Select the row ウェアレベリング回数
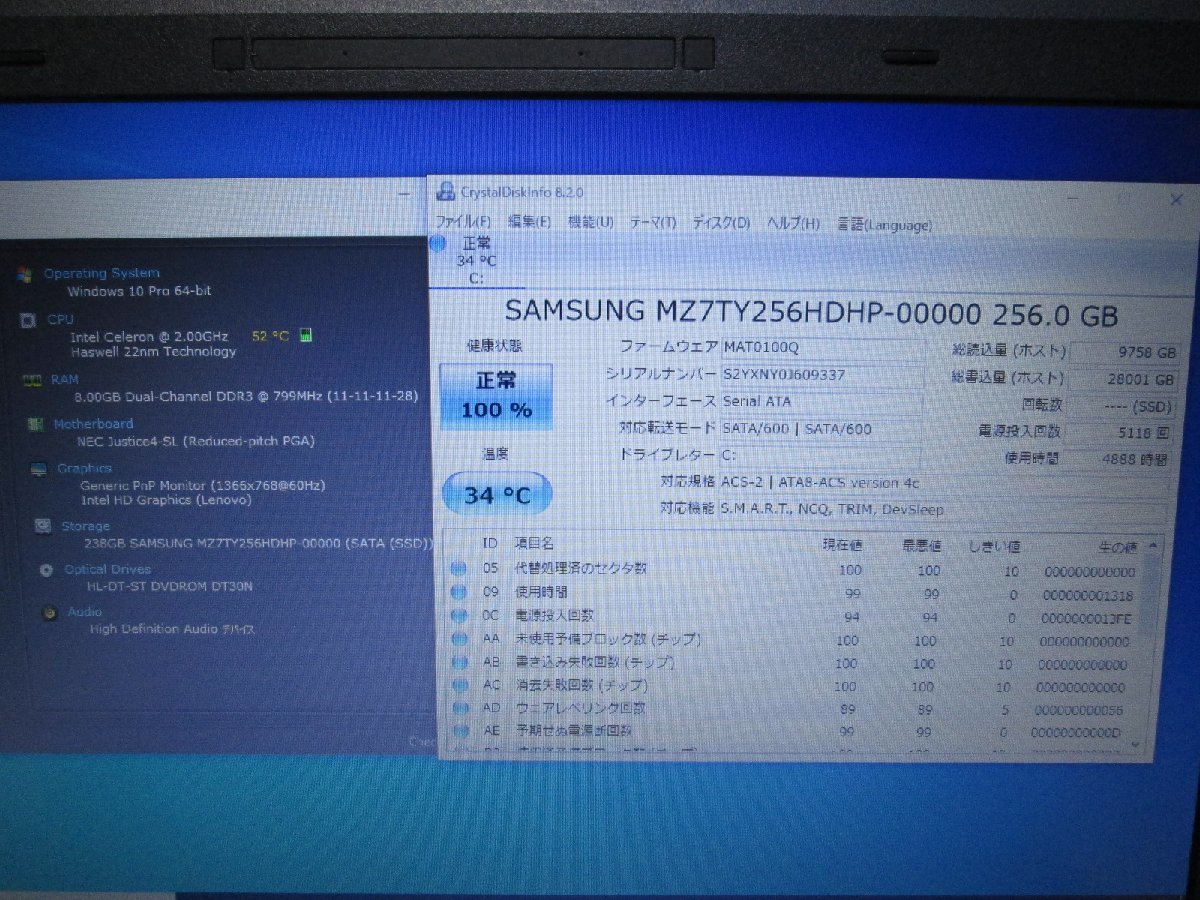 (790, 709)
